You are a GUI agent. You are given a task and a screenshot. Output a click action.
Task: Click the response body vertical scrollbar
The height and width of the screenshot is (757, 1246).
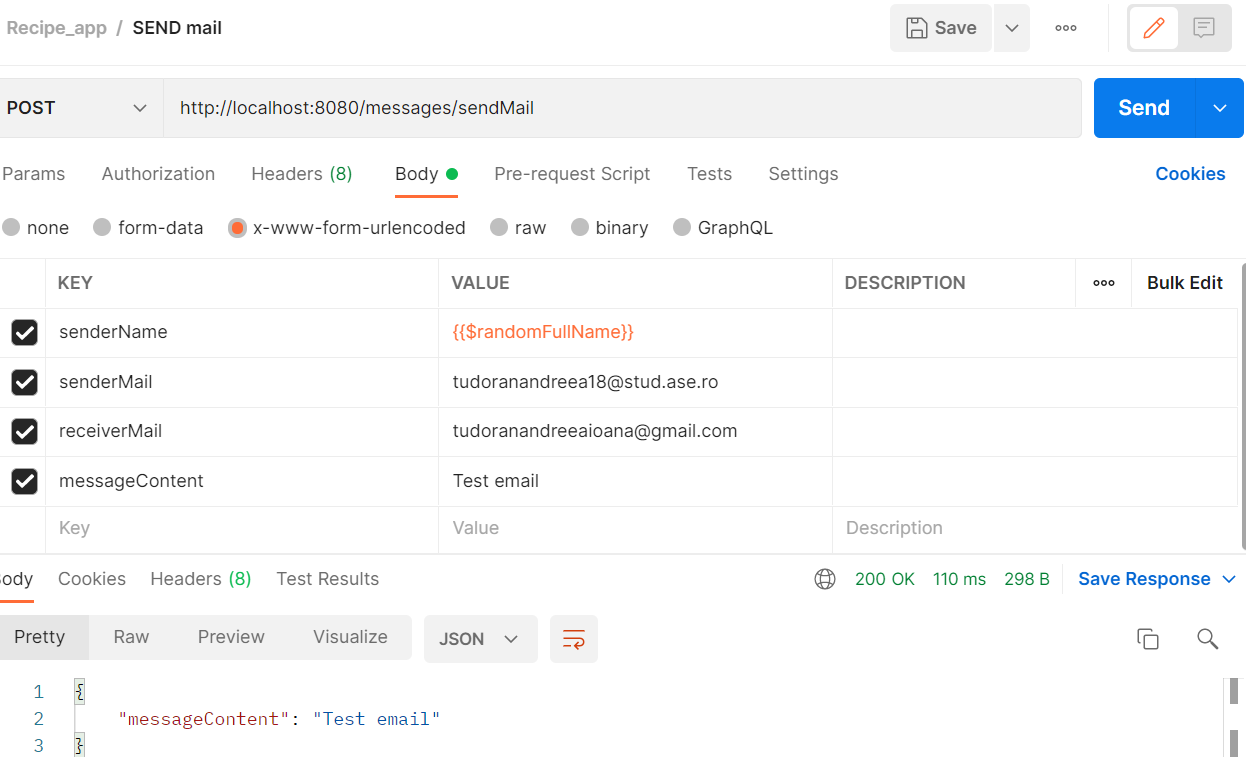pyautogui.click(x=1233, y=716)
